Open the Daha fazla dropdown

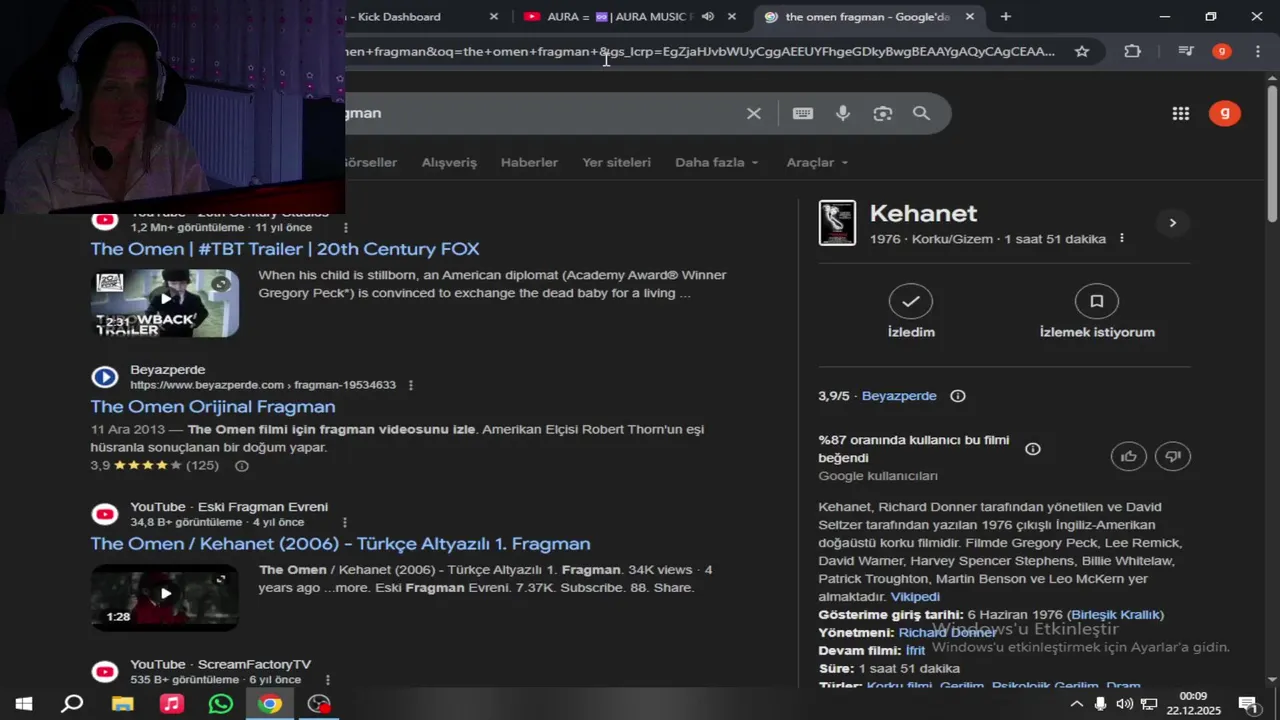716,162
